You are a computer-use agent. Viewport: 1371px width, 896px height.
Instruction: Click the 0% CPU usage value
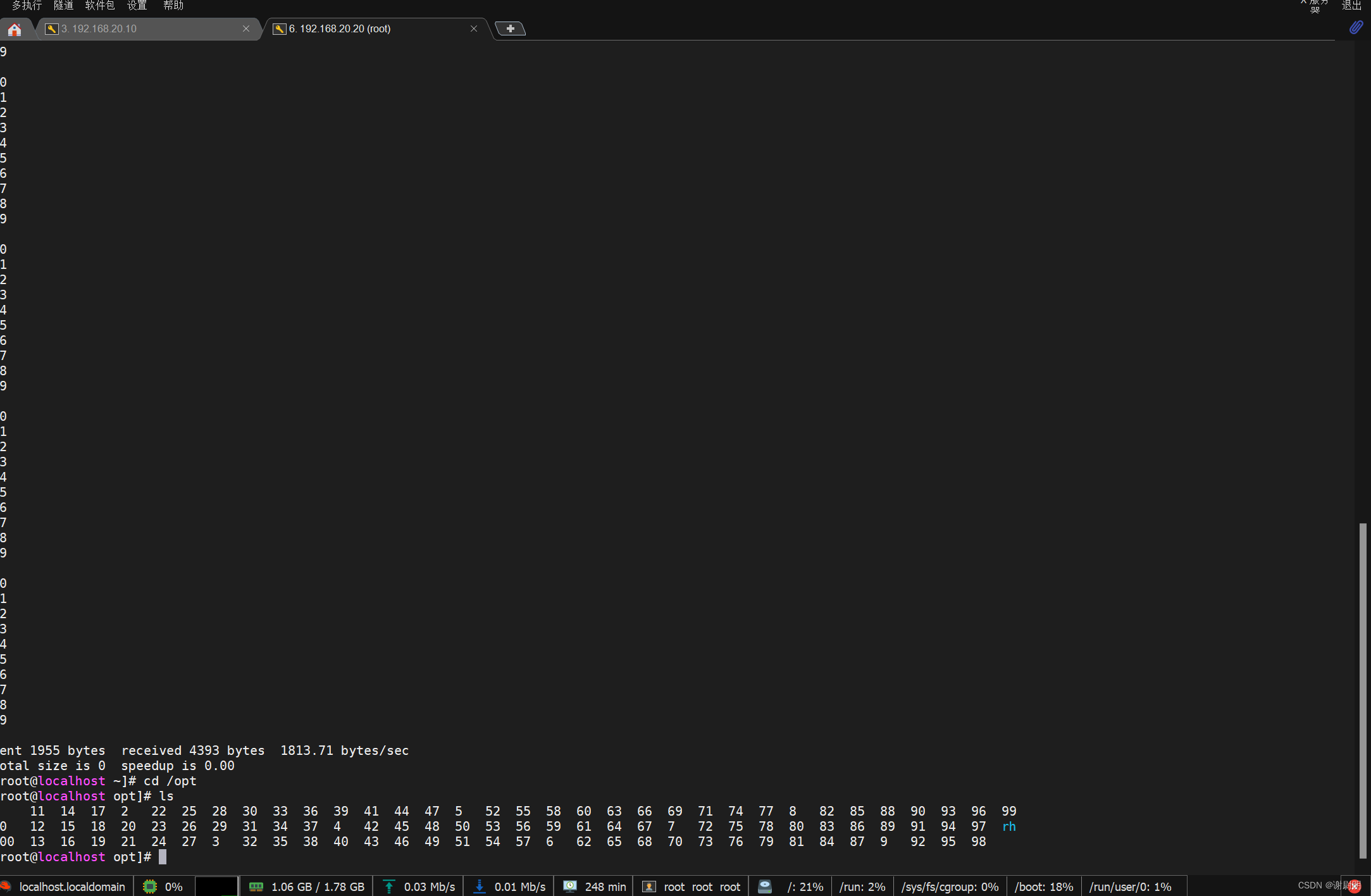pyautogui.click(x=173, y=887)
